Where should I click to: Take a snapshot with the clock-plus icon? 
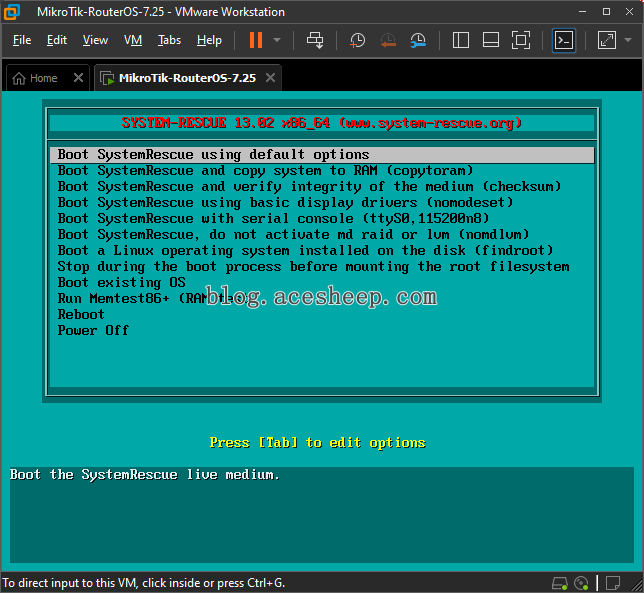pyautogui.click(x=357, y=40)
